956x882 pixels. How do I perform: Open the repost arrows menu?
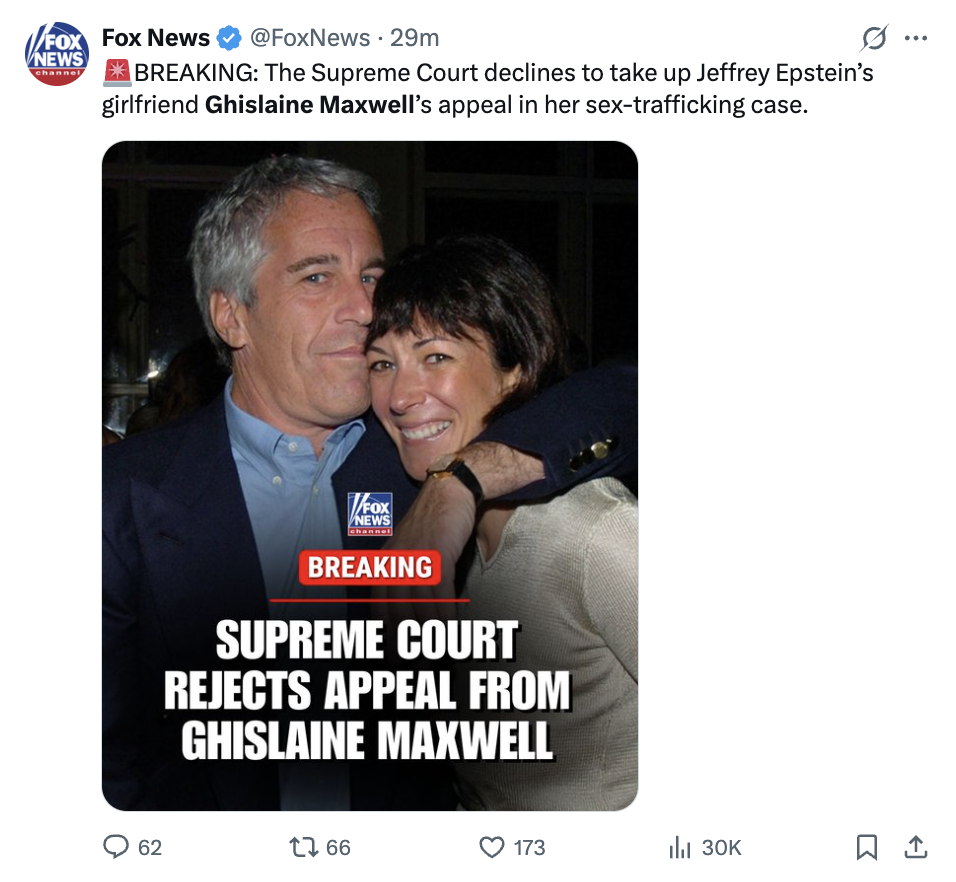click(x=304, y=847)
